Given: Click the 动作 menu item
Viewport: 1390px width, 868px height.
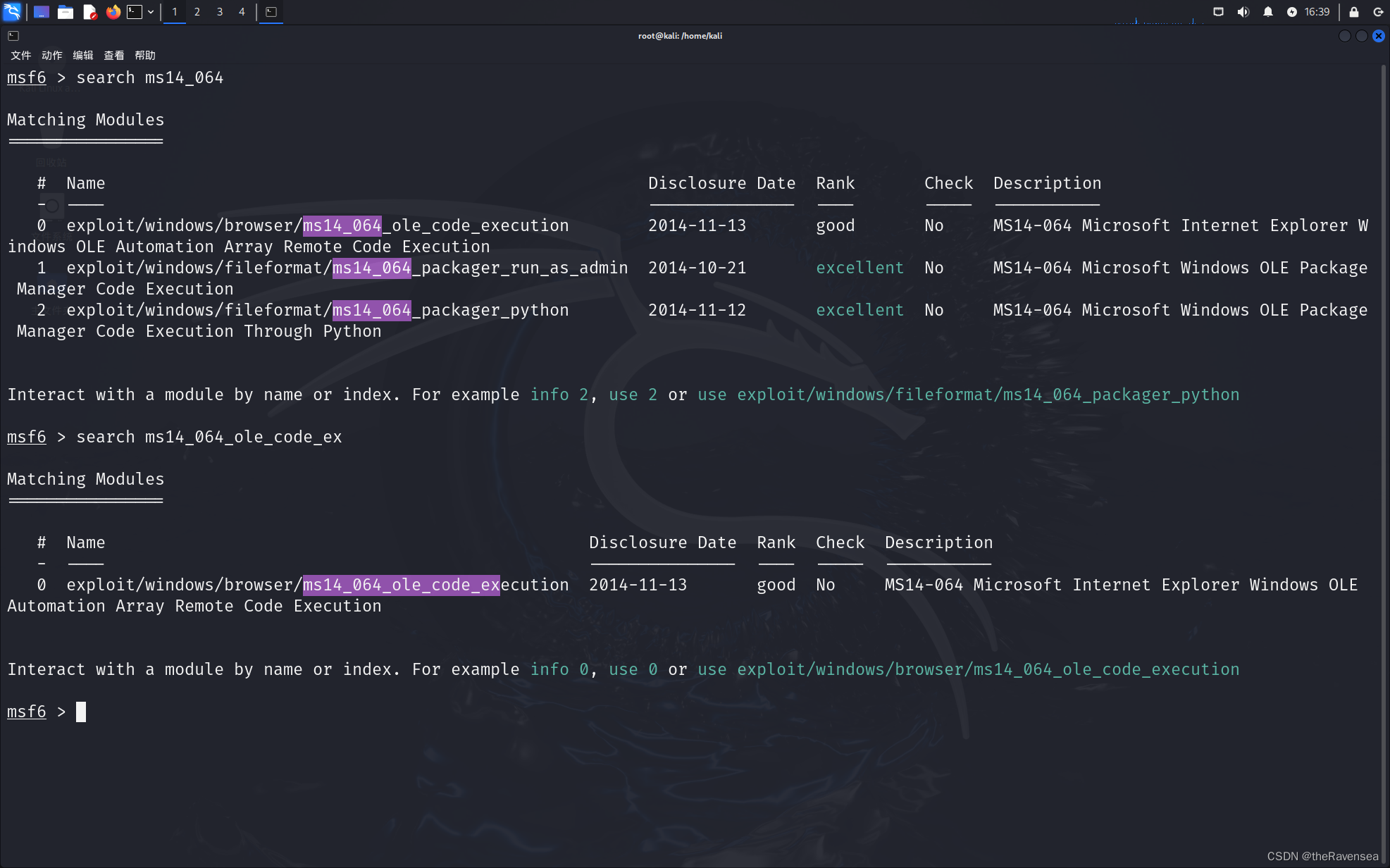Looking at the screenshot, I should coord(51,55).
